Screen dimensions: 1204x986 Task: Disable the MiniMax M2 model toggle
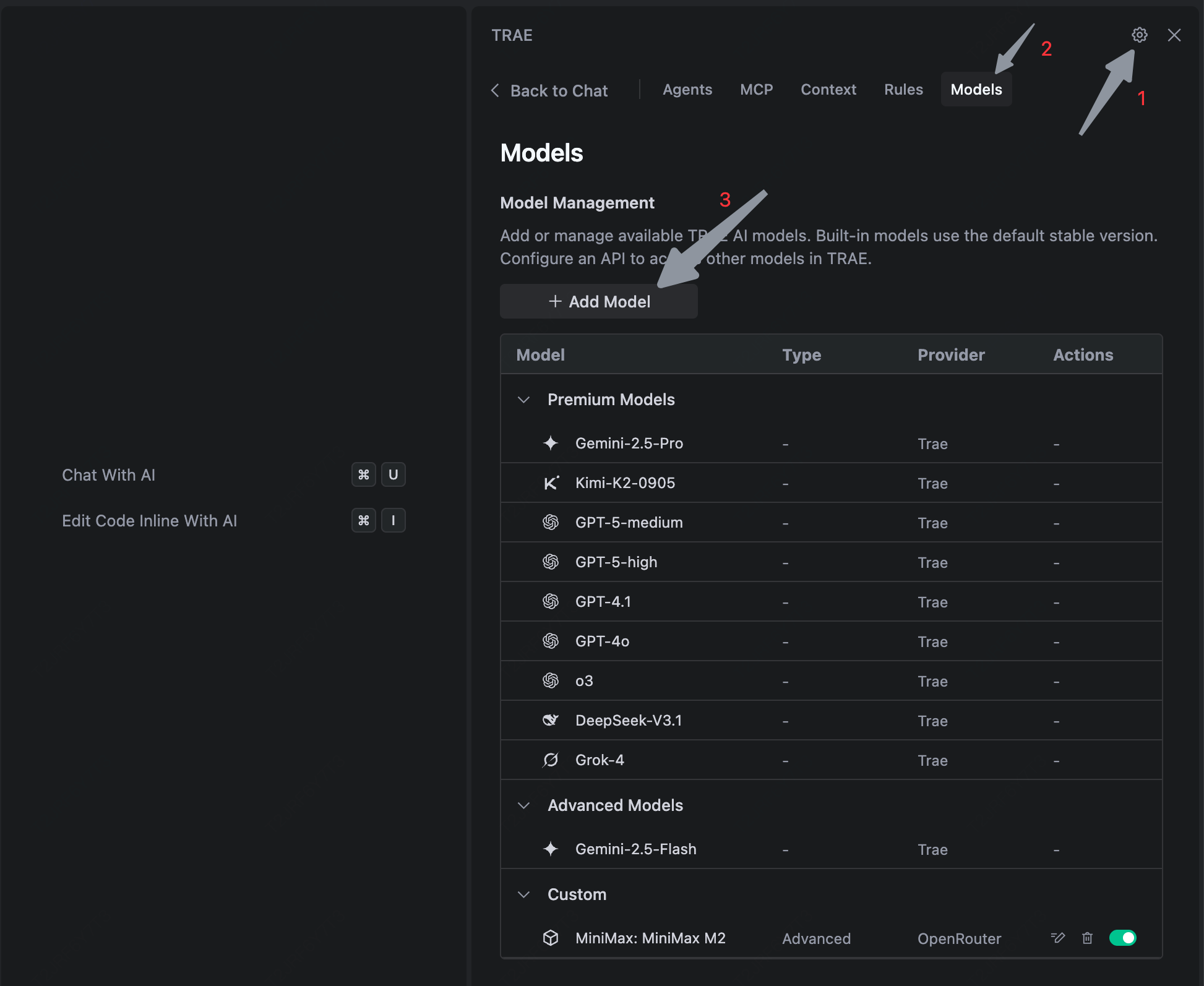(1122, 938)
